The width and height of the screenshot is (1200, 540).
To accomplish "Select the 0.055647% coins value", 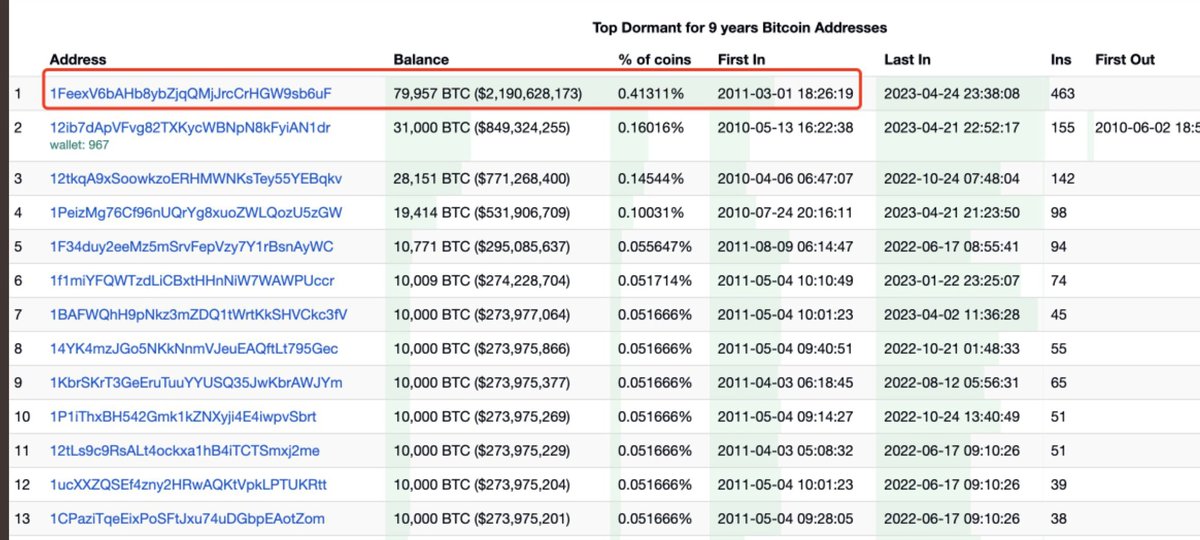I will [x=655, y=247].
